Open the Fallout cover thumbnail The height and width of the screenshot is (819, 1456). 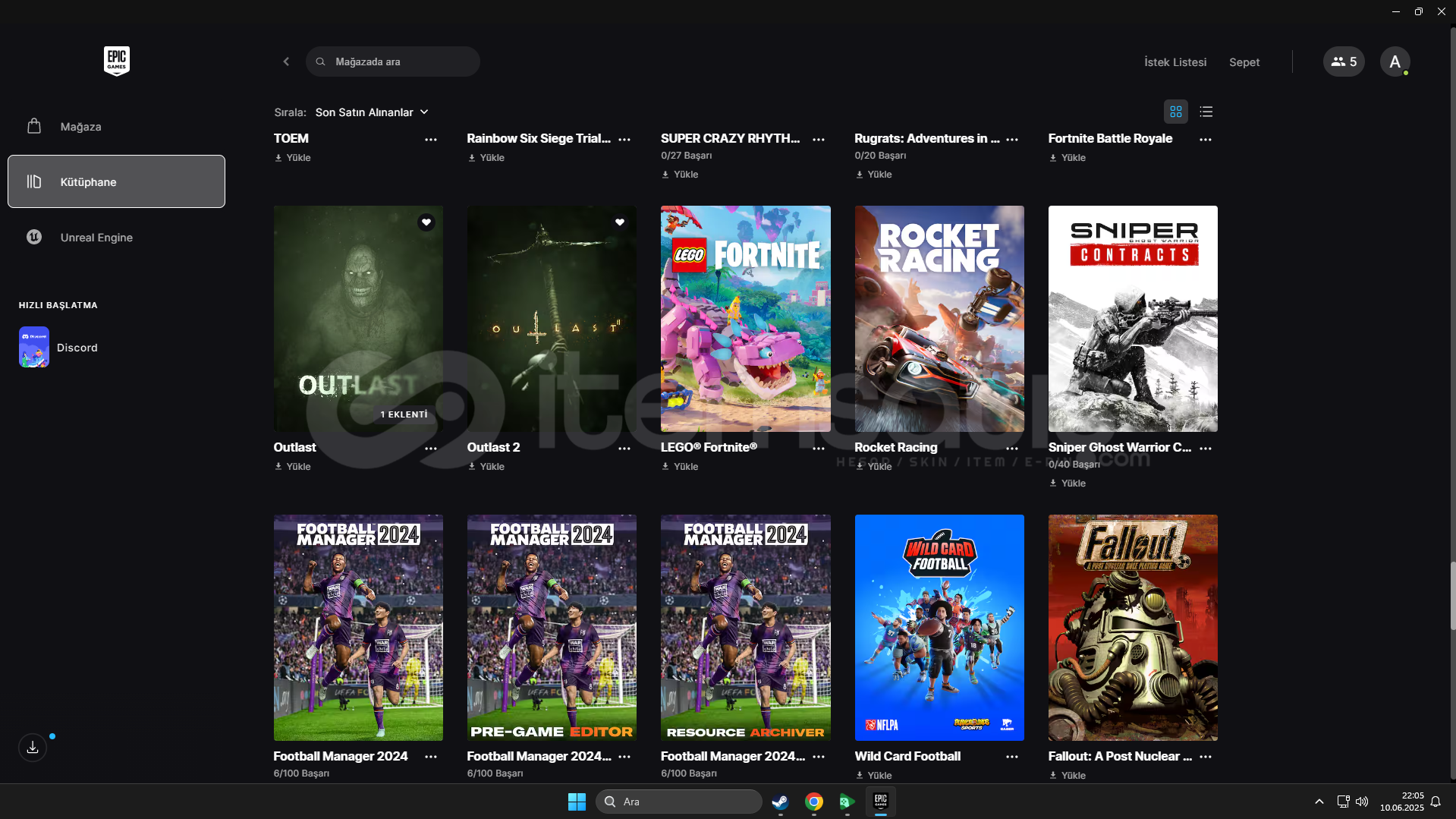tap(1133, 628)
